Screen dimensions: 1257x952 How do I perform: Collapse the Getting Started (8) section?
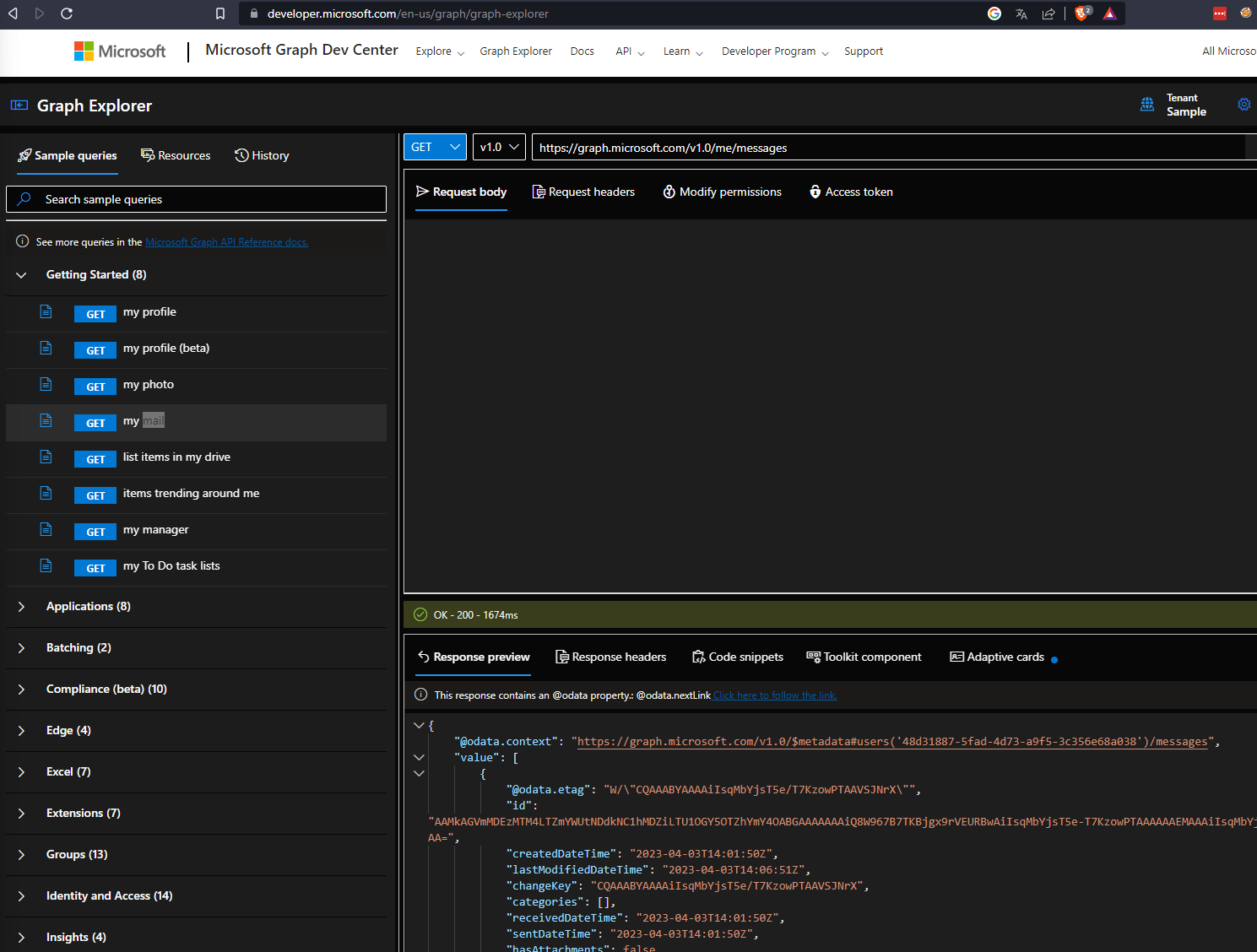(x=95, y=275)
